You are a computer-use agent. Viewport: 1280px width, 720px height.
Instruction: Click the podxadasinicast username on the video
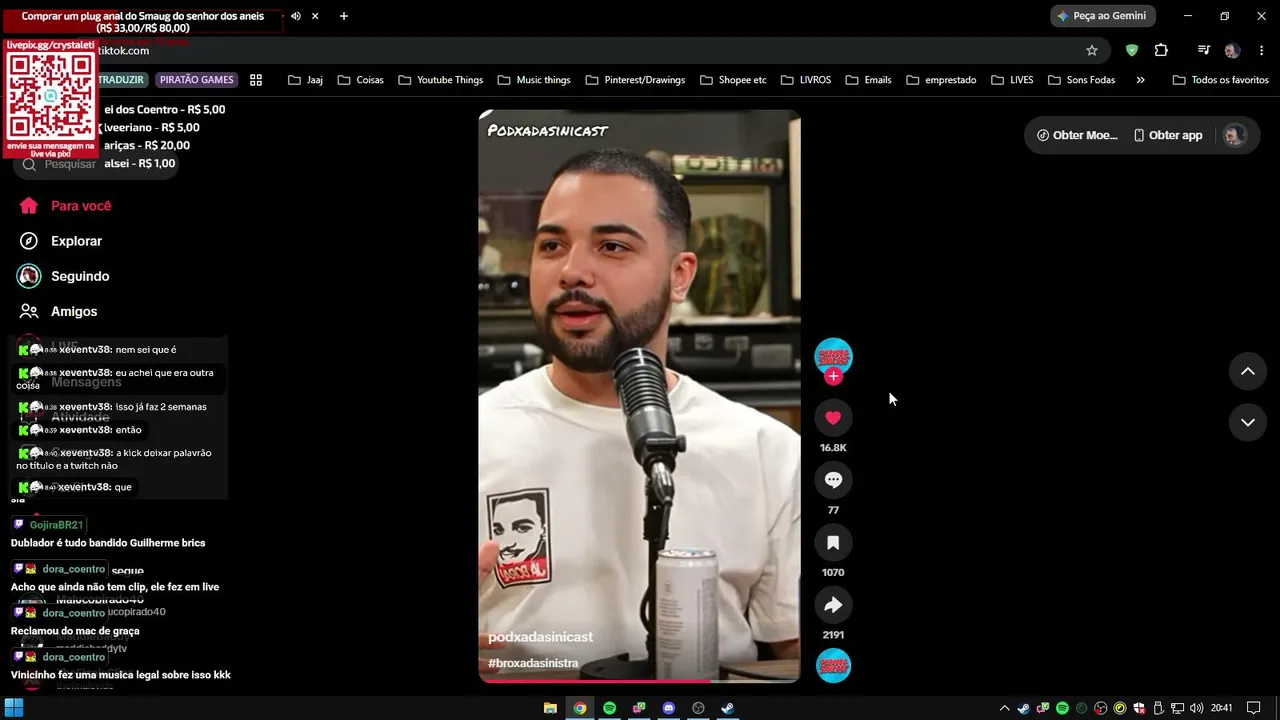[540, 637]
